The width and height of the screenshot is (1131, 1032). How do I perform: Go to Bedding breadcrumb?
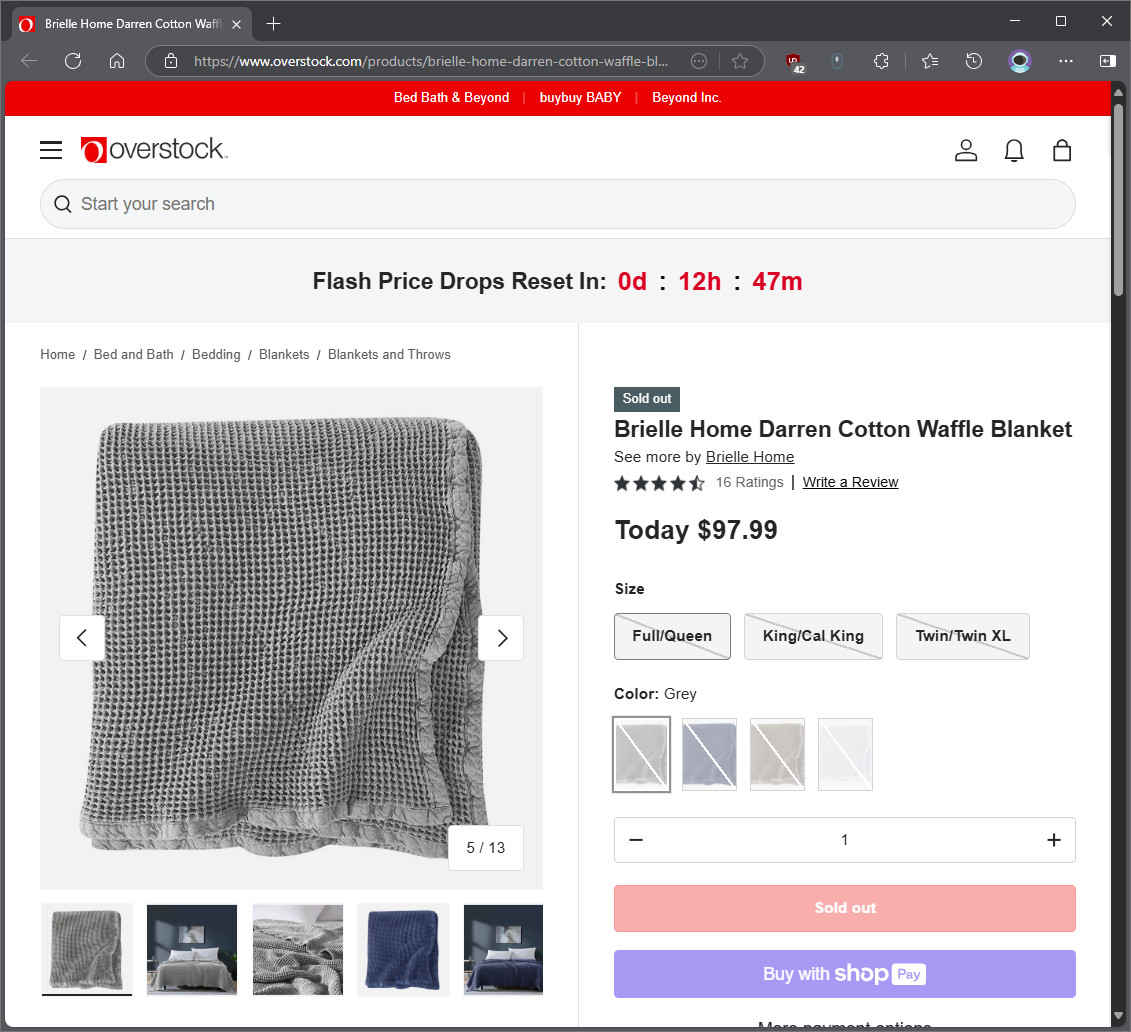(x=216, y=354)
